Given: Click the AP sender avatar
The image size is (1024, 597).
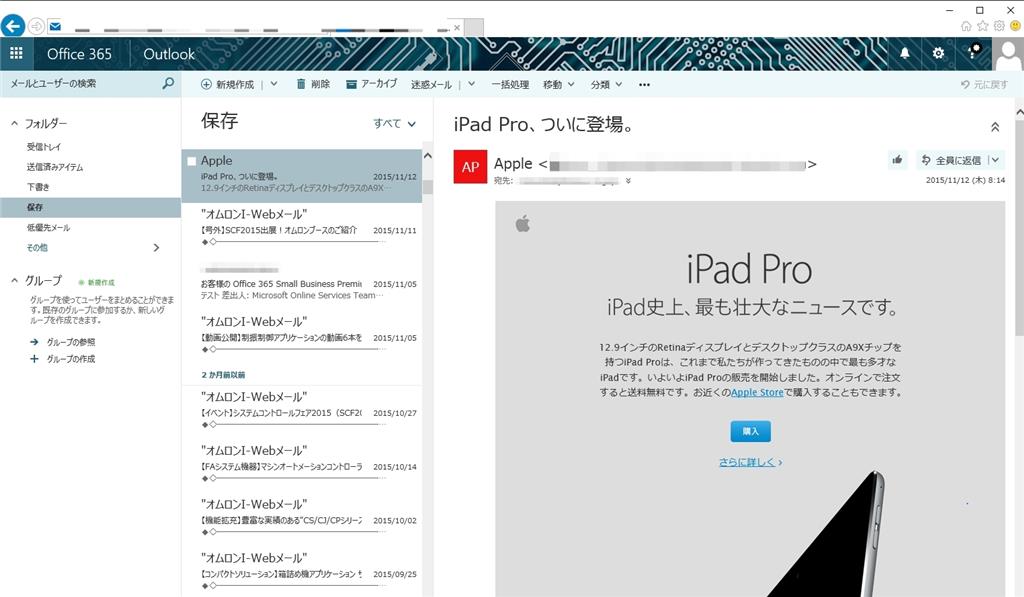Looking at the screenshot, I should [470, 167].
